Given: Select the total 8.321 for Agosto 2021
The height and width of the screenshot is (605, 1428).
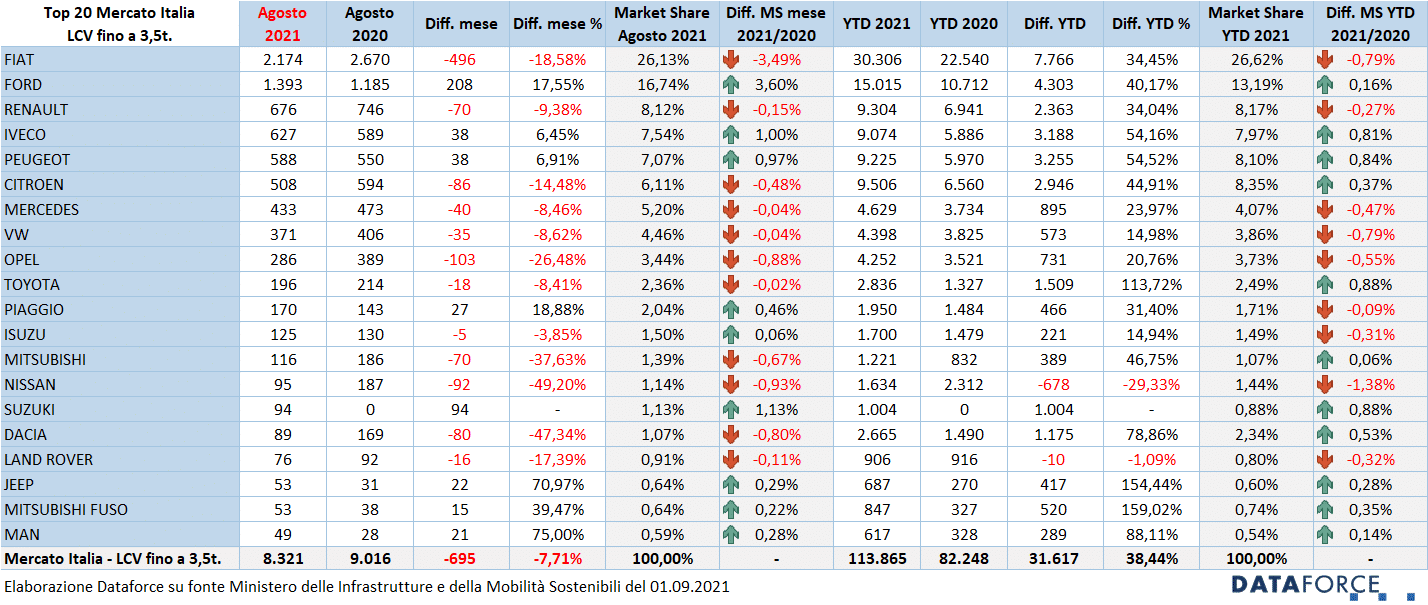Looking at the screenshot, I should (x=283, y=559).
